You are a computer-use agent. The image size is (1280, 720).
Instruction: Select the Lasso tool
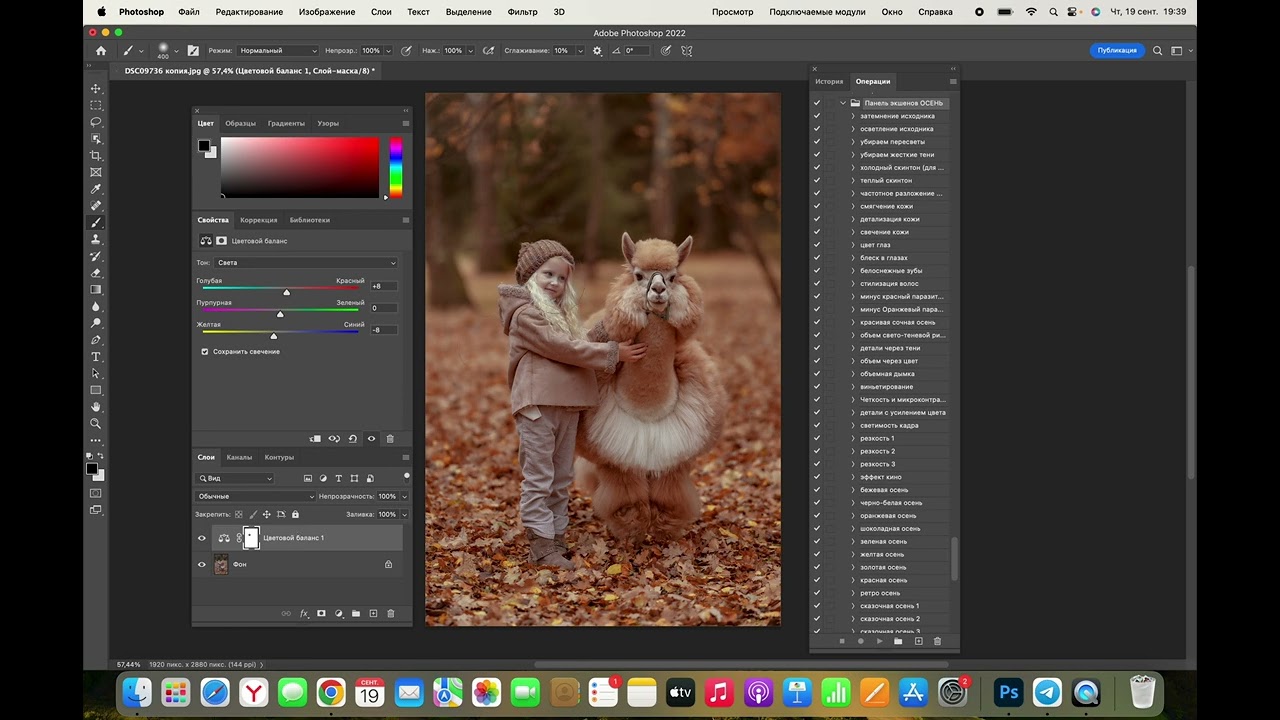point(96,122)
